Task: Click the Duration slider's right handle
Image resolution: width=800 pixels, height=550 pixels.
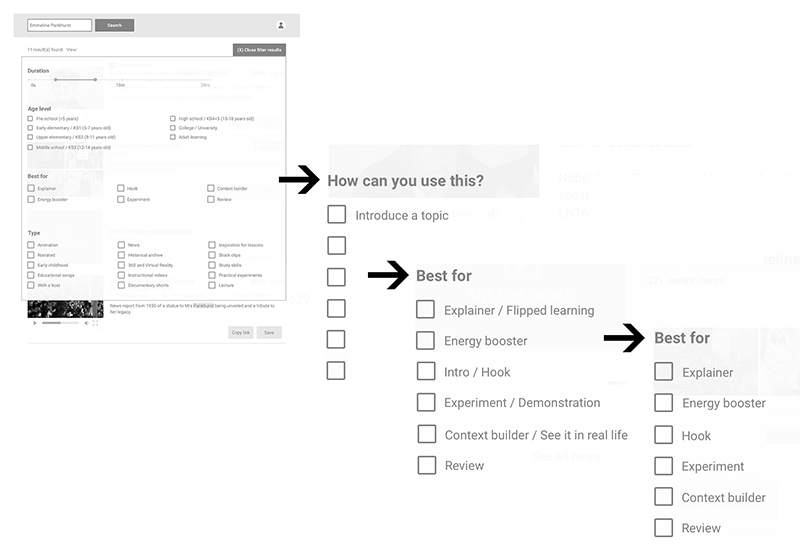Action: [96, 79]
